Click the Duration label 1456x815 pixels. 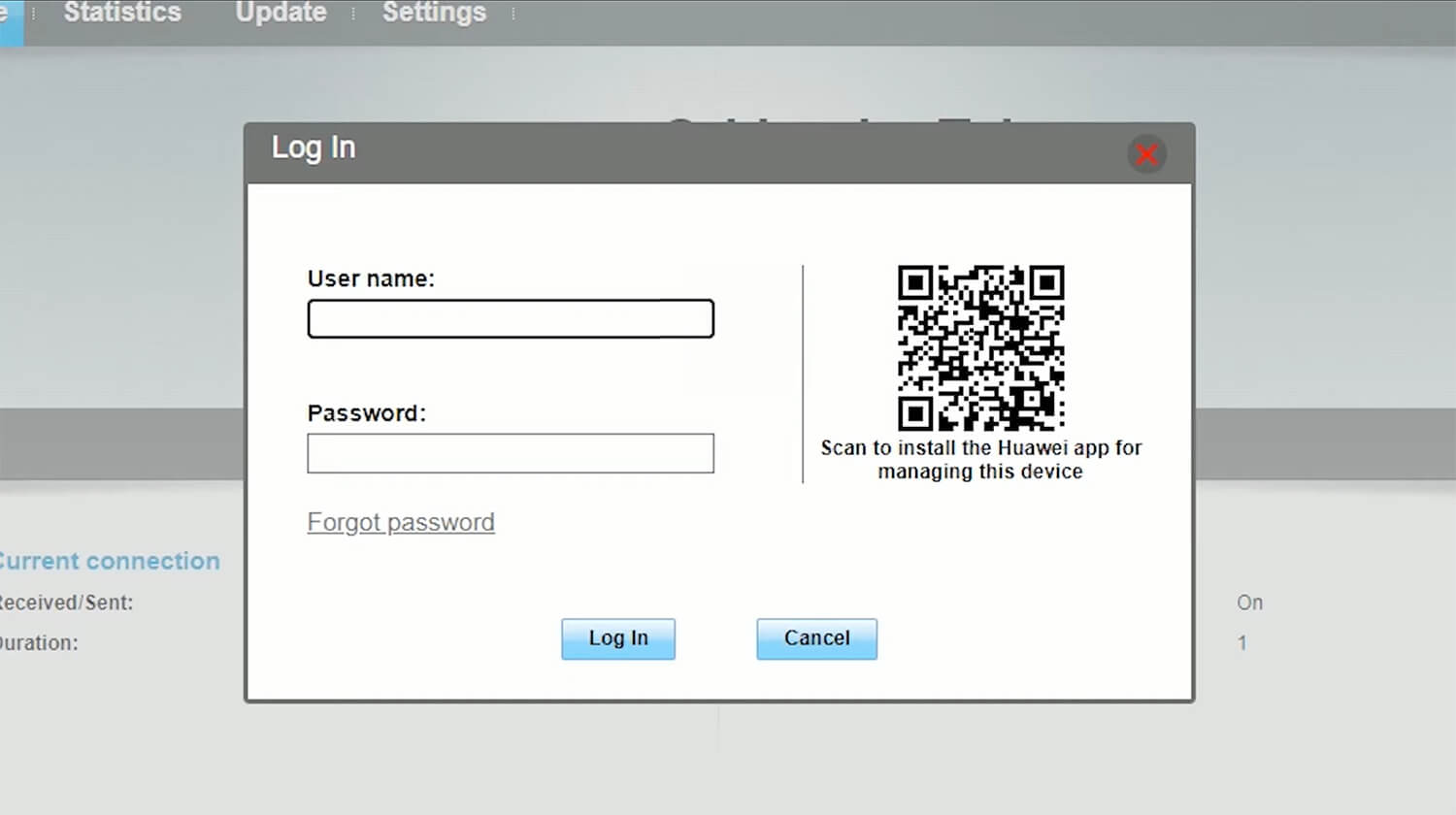39,643
